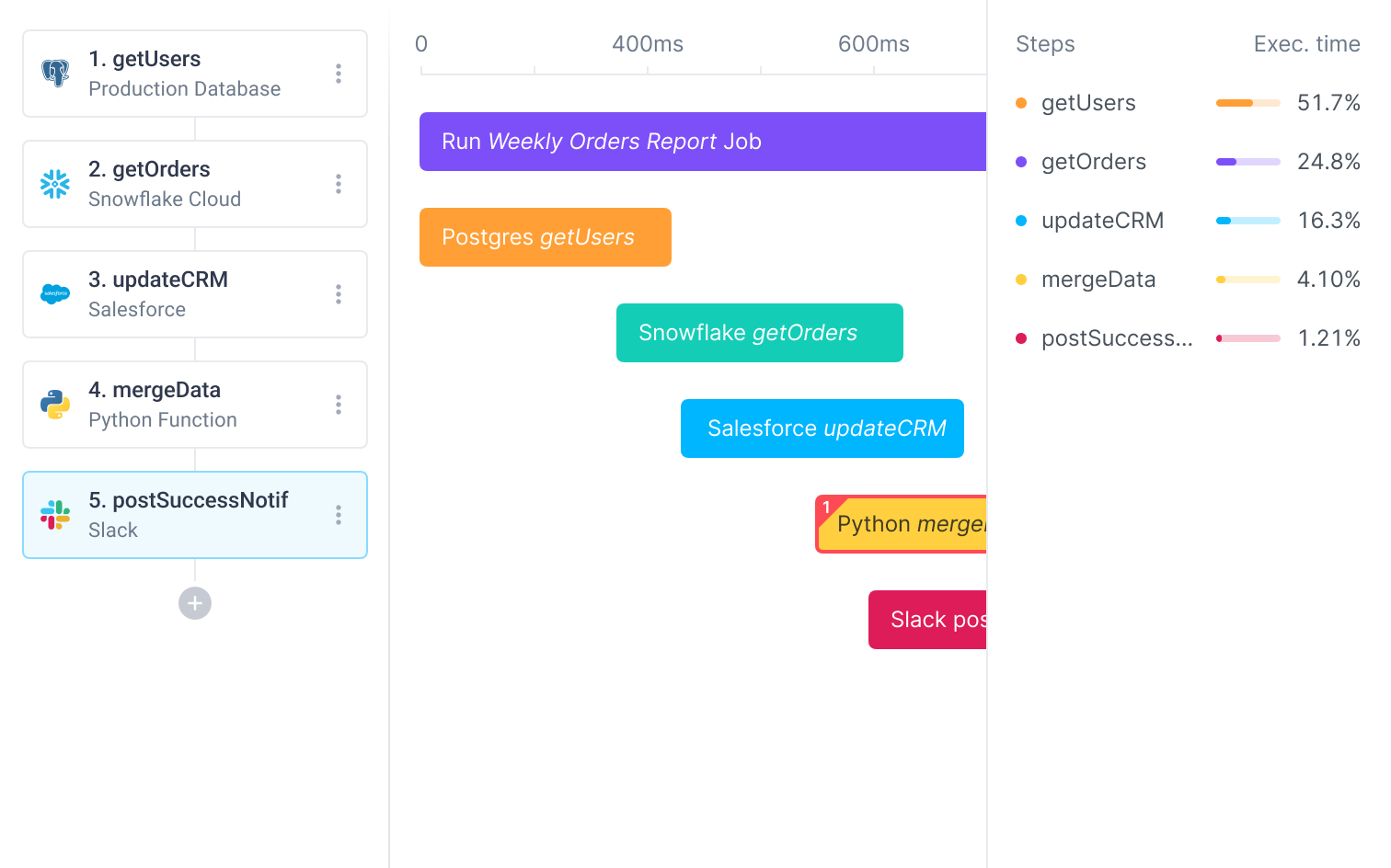Image resolution: width=1391 pixels, height=868 pixels.
Task: Click the error badge on Python mergeData bar
Action: [826, 507]
